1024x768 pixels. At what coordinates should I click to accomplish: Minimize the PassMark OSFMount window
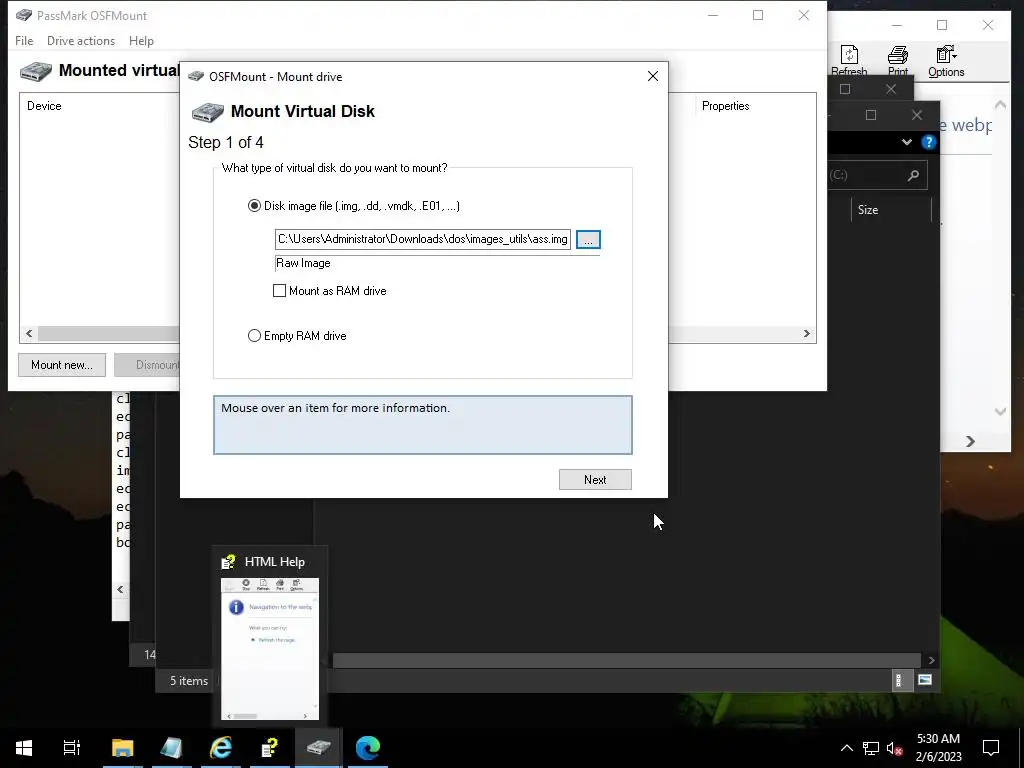[712, 15]
